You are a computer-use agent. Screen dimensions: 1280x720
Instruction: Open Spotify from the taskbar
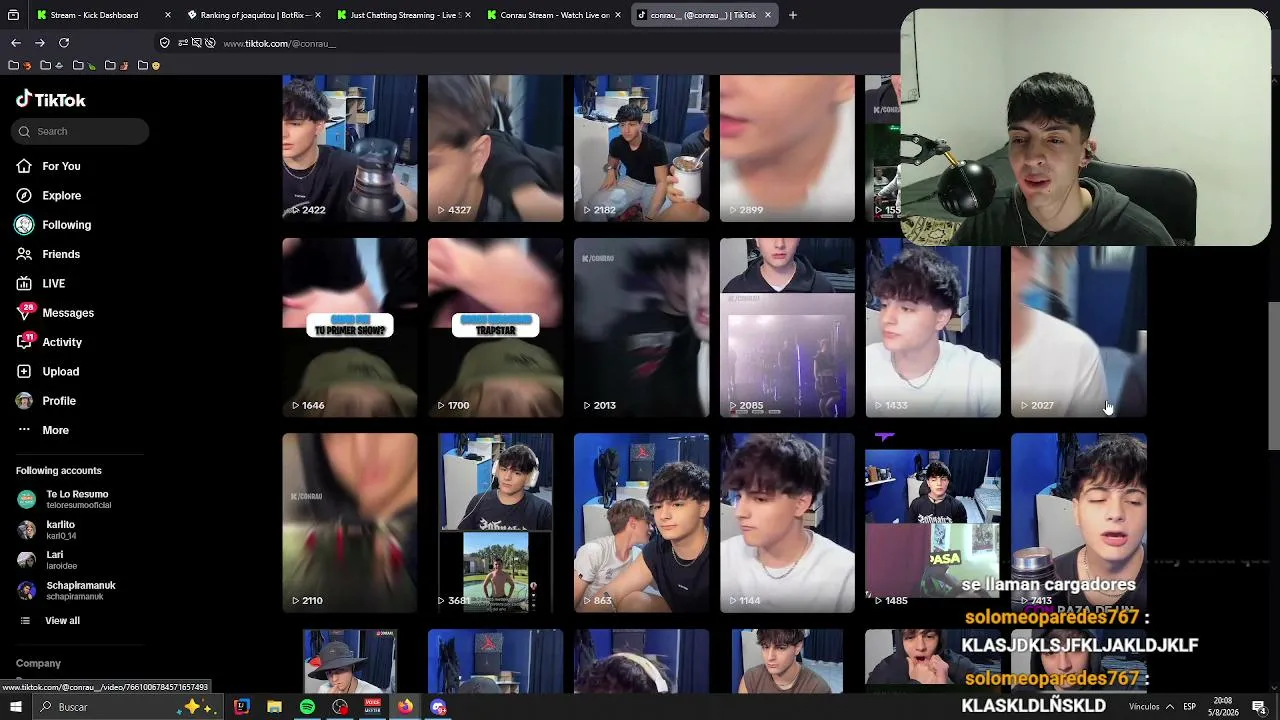point(307,707)
